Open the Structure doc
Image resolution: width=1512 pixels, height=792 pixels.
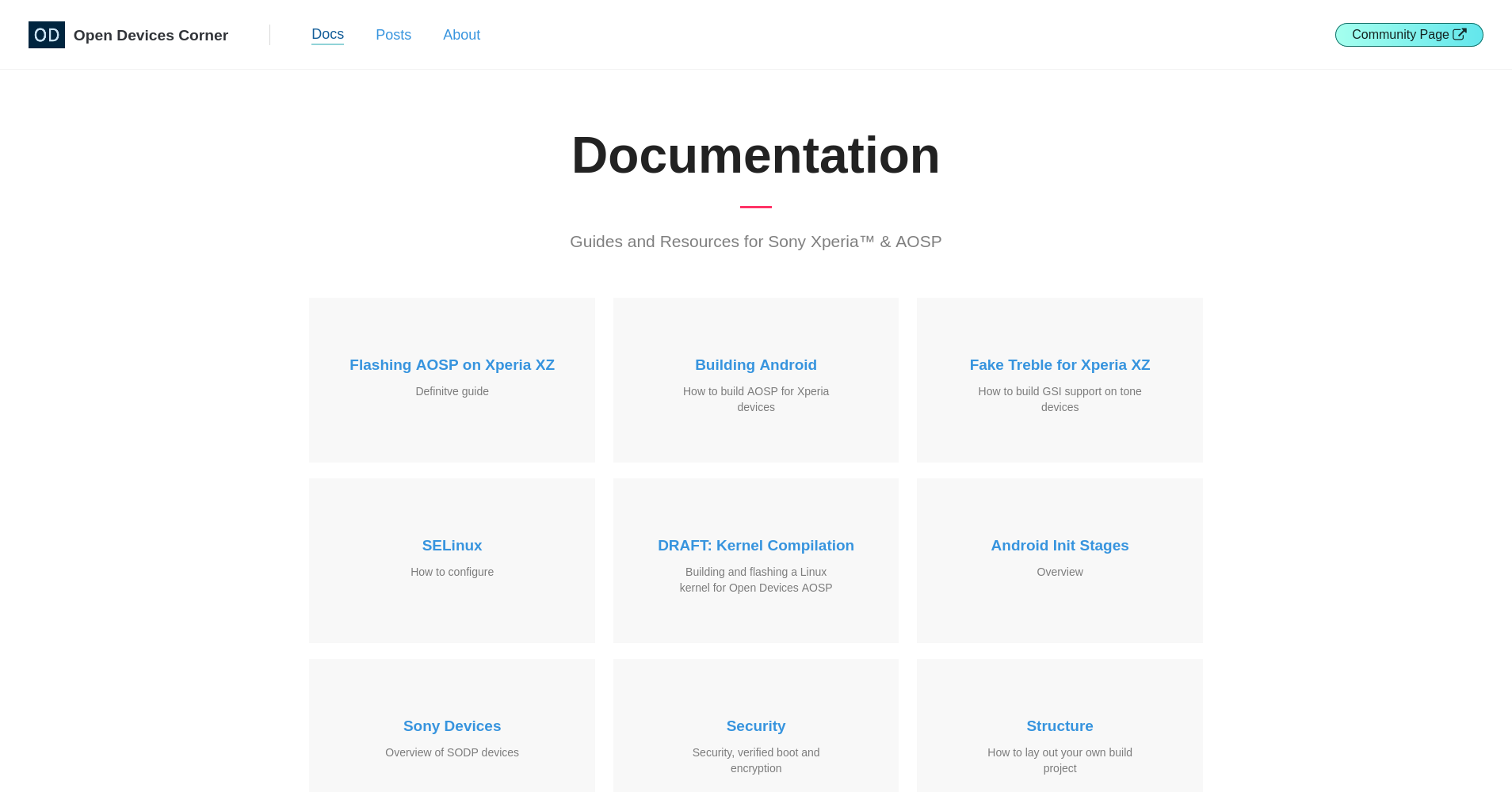tap(1060, 726)
